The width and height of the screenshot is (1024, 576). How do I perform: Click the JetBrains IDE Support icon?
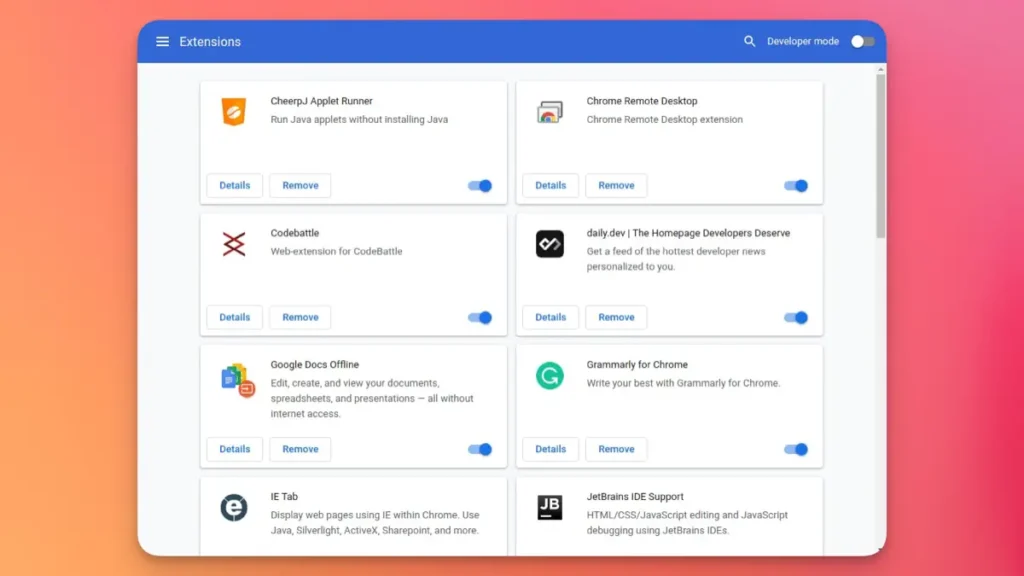point(549,508)
